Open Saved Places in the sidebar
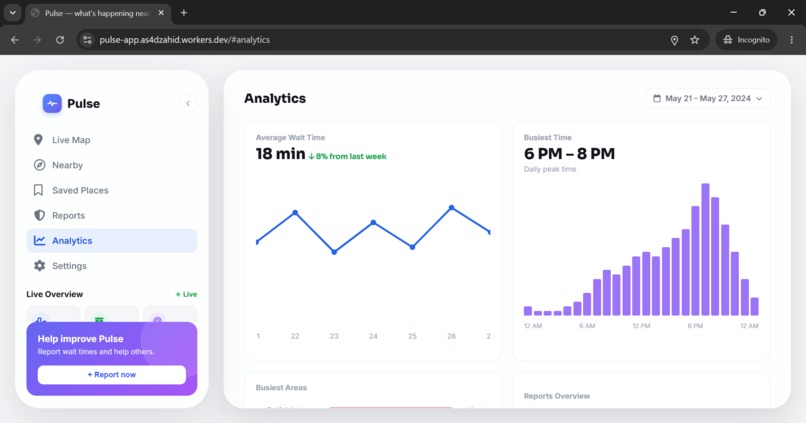Viewport: 806px width, 423px height. (x=112, y=190)
